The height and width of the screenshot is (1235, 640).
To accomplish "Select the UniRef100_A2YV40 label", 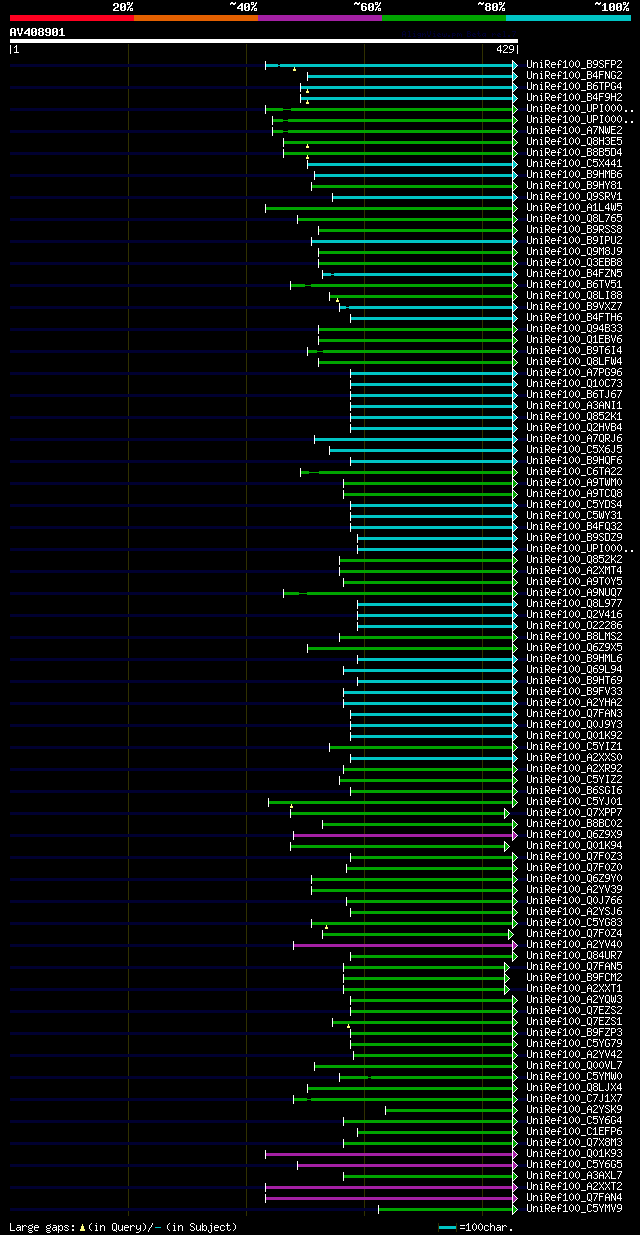I will tap(574, 944).
